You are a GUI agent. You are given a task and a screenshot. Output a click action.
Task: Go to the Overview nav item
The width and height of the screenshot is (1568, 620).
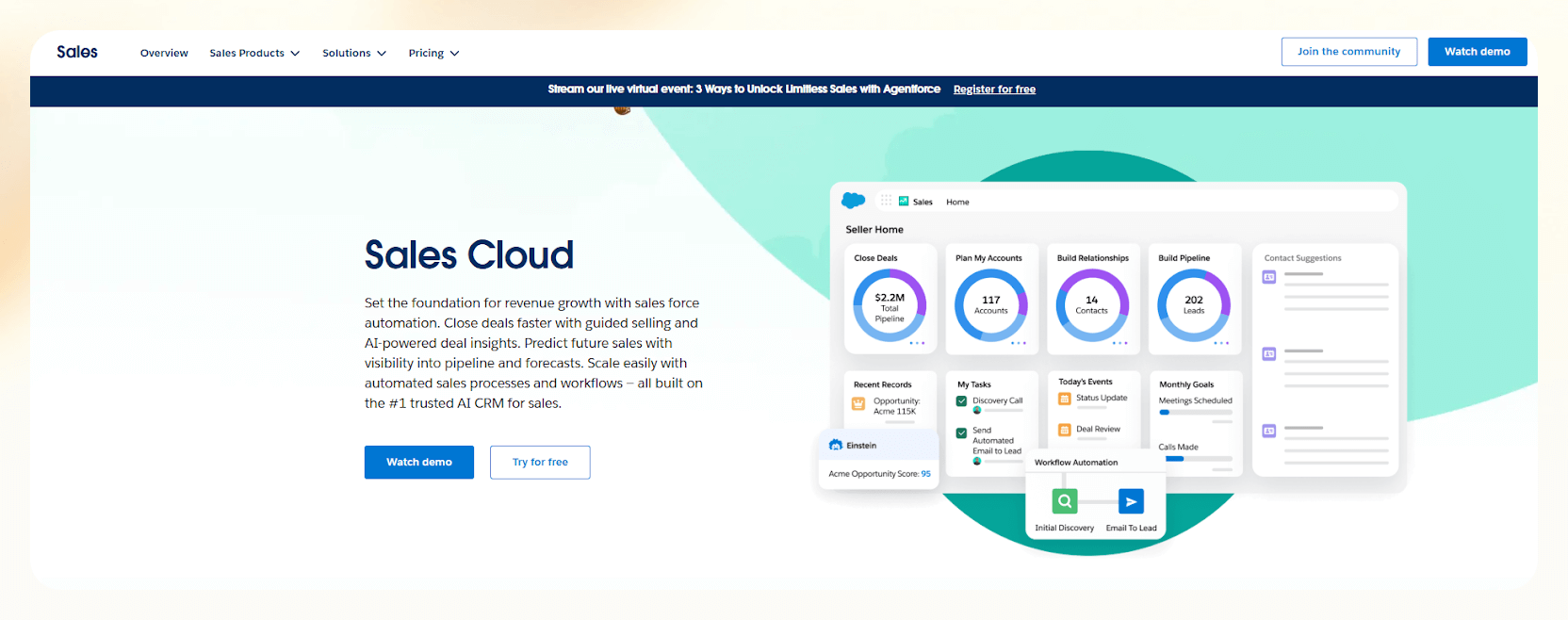tap(164, 54)
